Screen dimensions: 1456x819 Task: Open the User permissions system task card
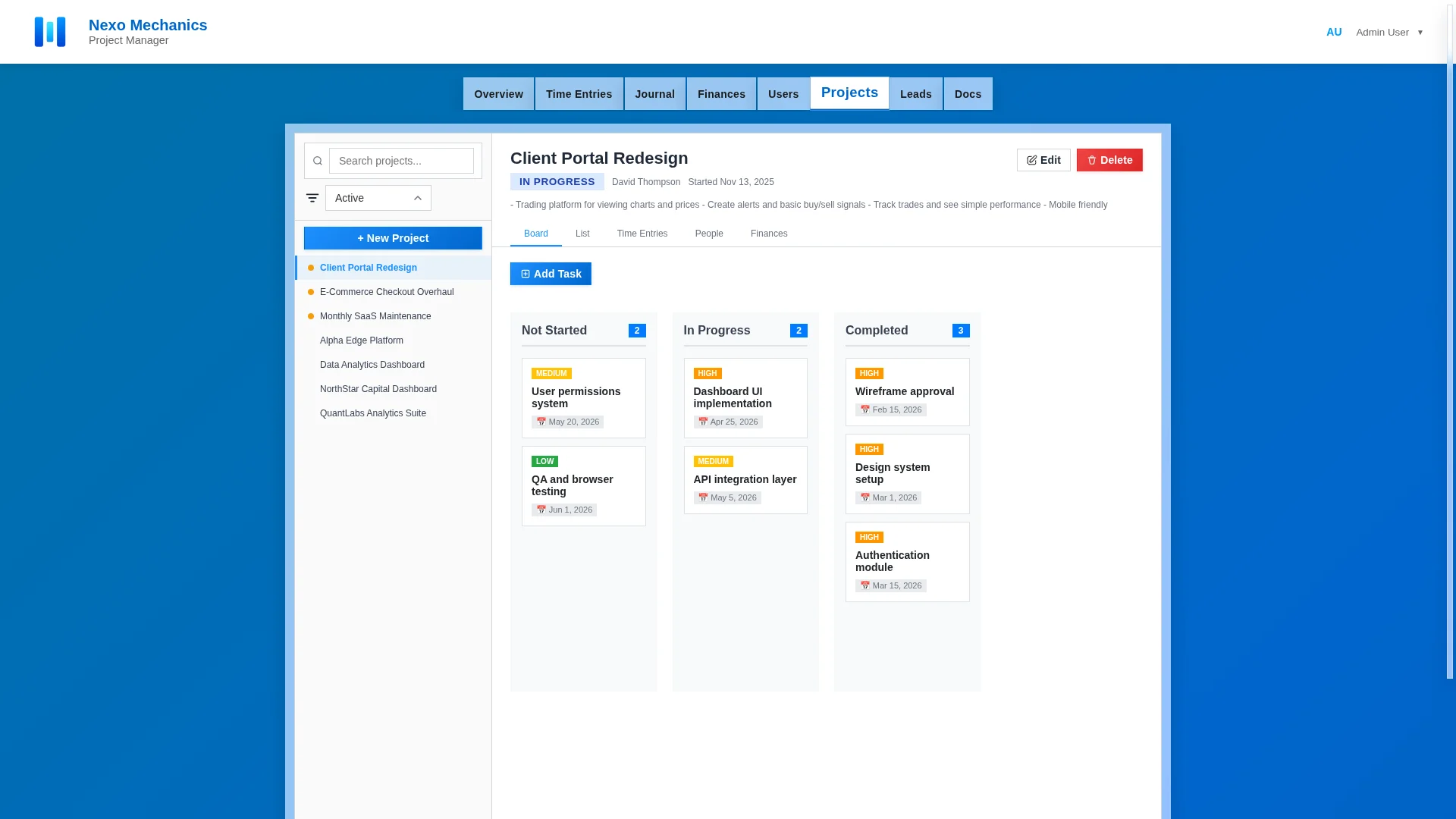coord(584,398)
